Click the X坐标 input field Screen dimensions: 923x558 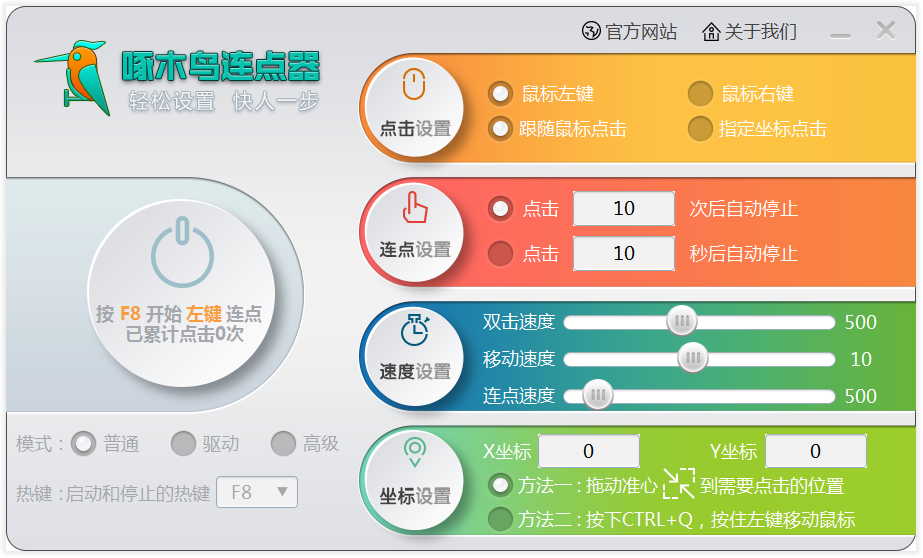tap(588, 452)
